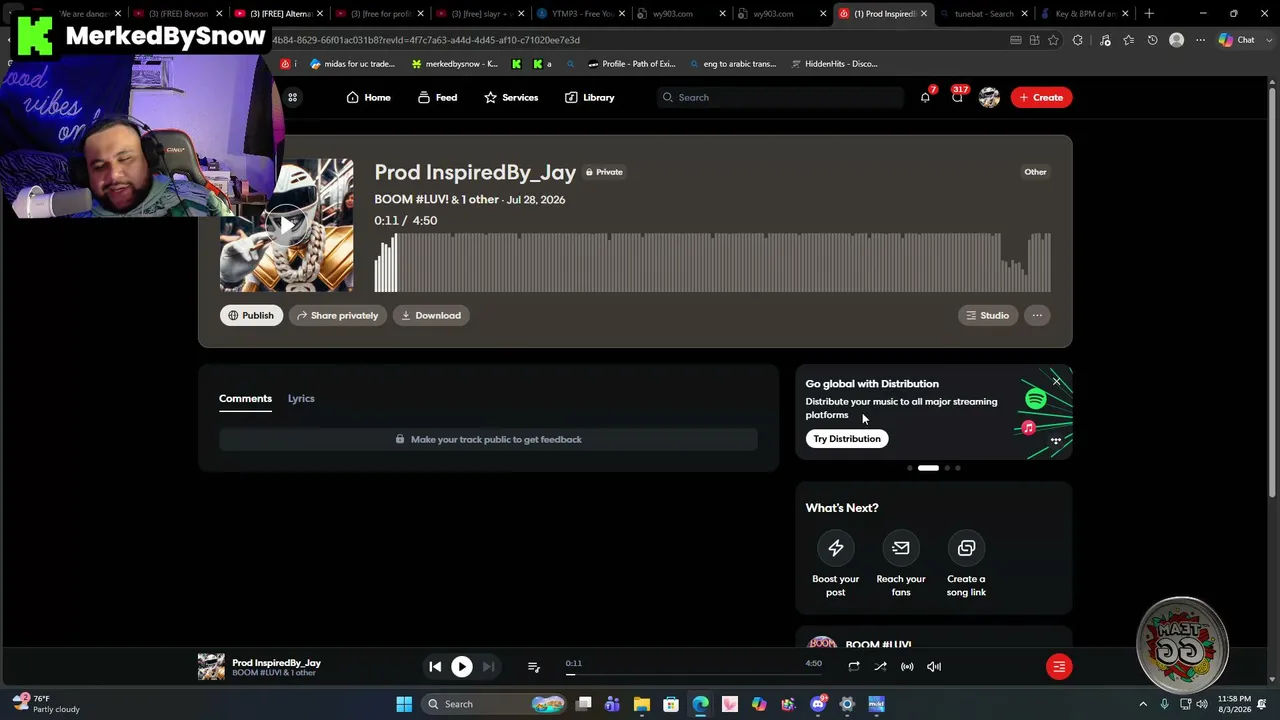Open the player track thumbnail
The width and height of the screenshot is (1280, 720).
click(x=211, y=667)
